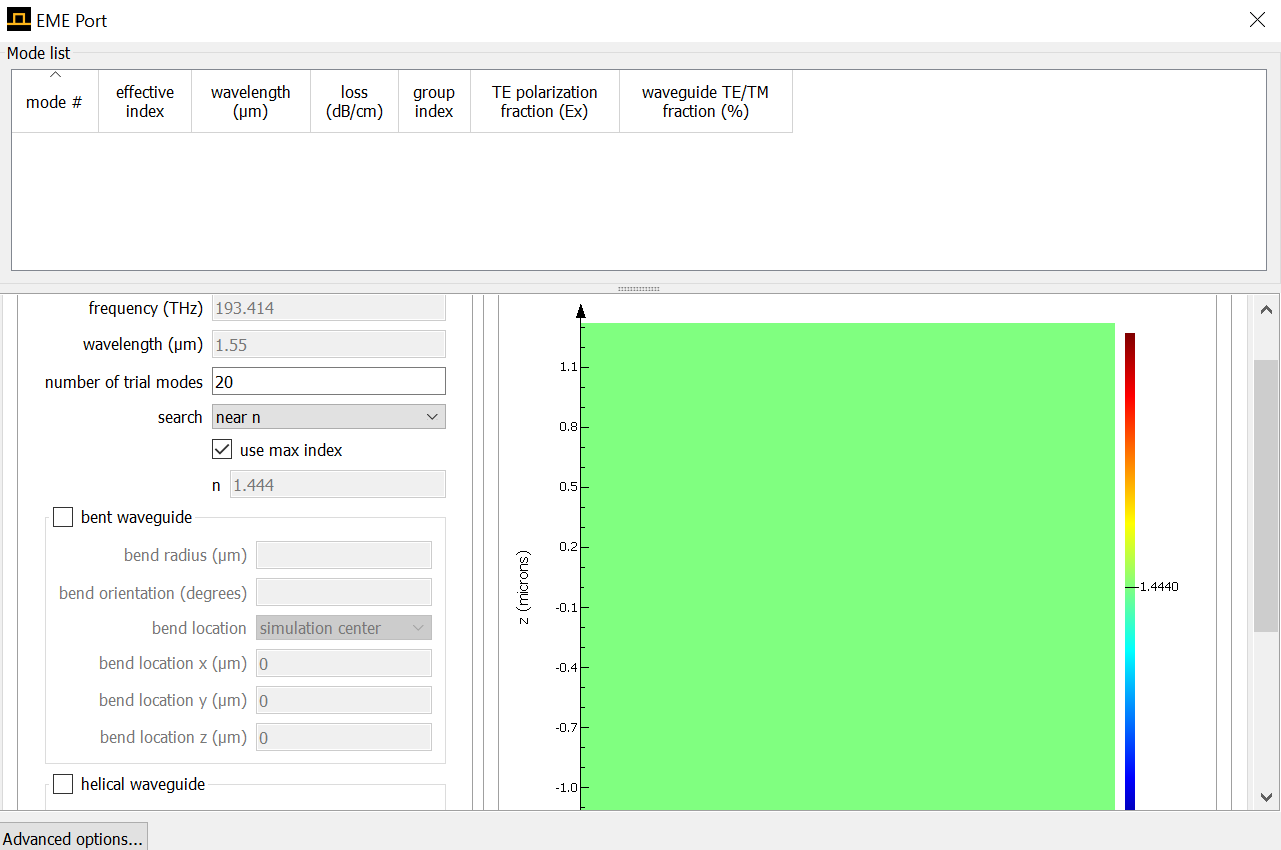The image size is (1281, 850).
Task: Click the z-axis tick label 1.1
Action: 569,367
